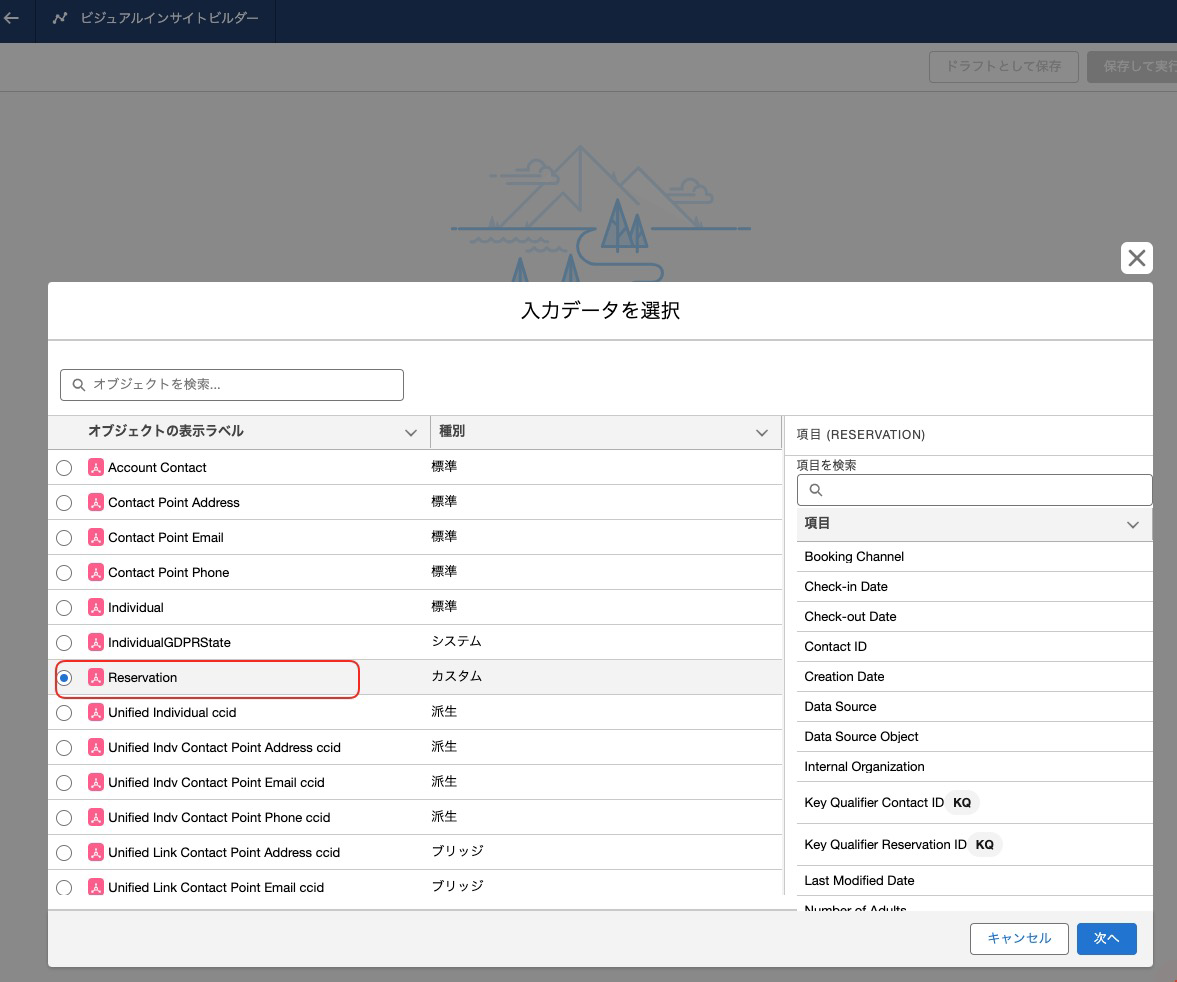Click Unified Indv Contact Point Email ccid icon

point(95,782)
